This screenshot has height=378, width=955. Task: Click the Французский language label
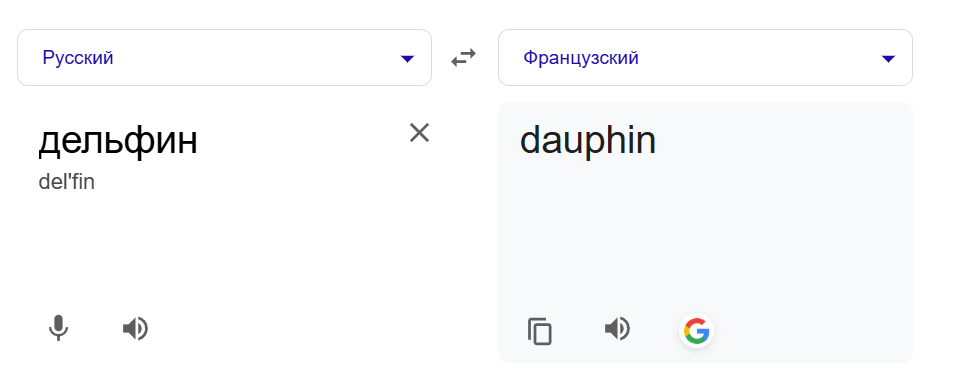point(581,58)
